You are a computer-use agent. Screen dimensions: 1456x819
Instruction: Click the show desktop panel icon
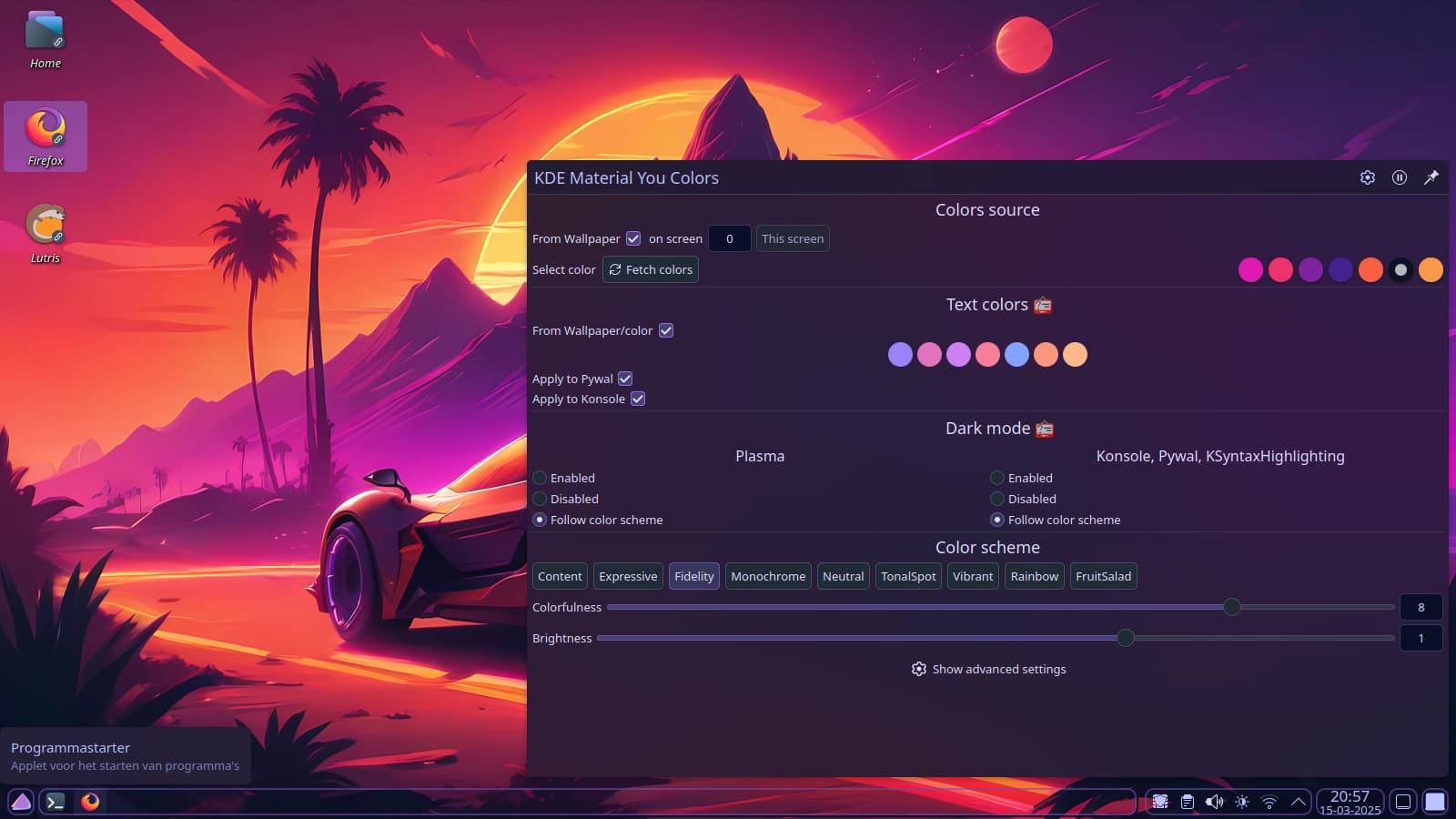(x=1403, y=802)
